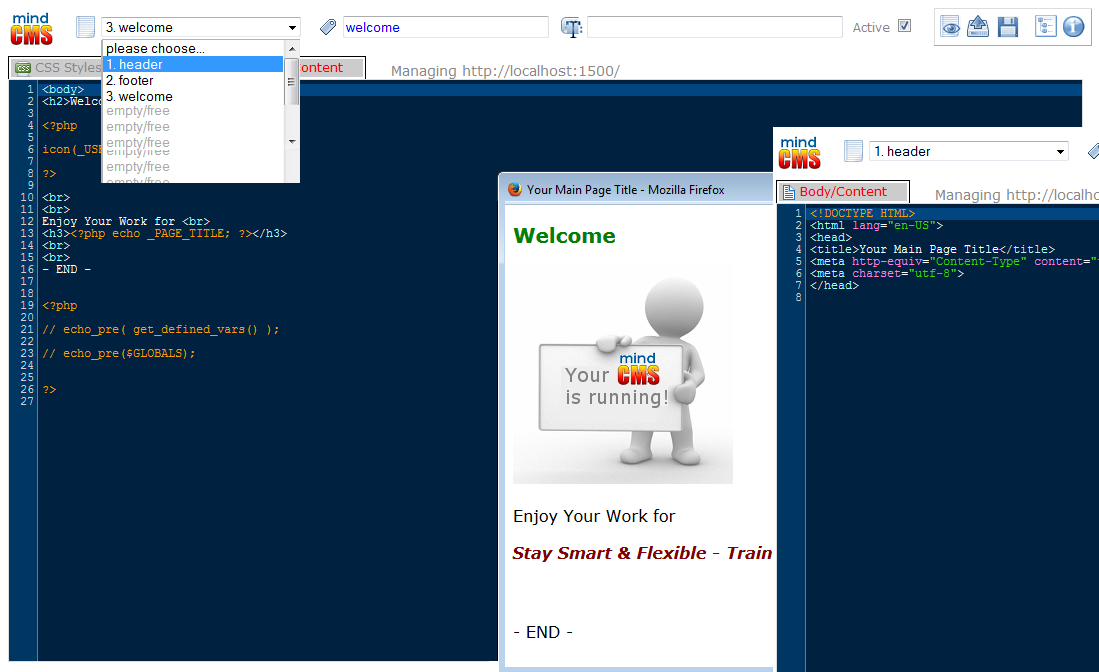Click the CSS Styles tab icon
The height and width of the screenshot is (672, 1099).
coord(24,68)
